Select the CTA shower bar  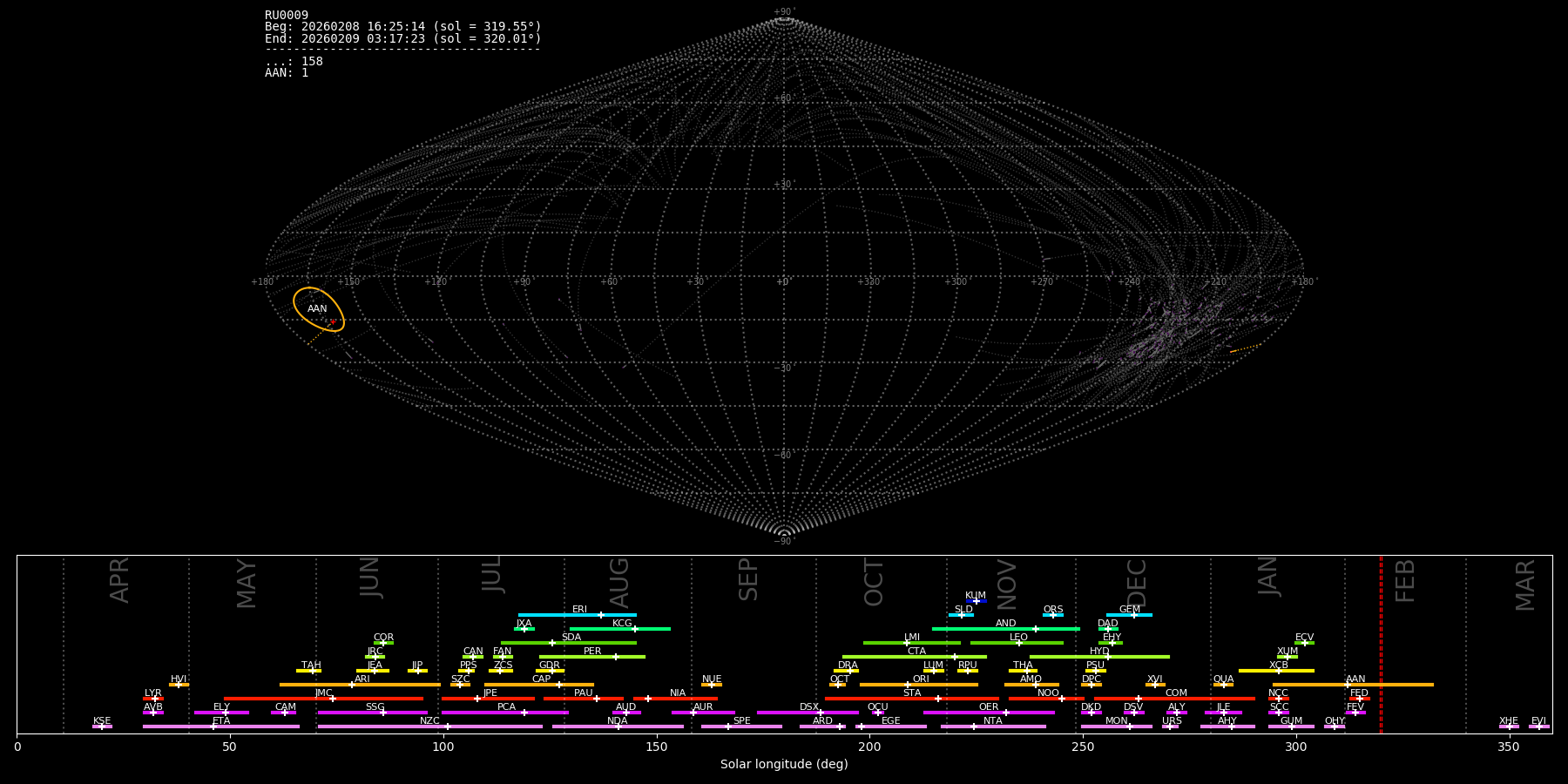pyautogui.click(x=915, y=657)
